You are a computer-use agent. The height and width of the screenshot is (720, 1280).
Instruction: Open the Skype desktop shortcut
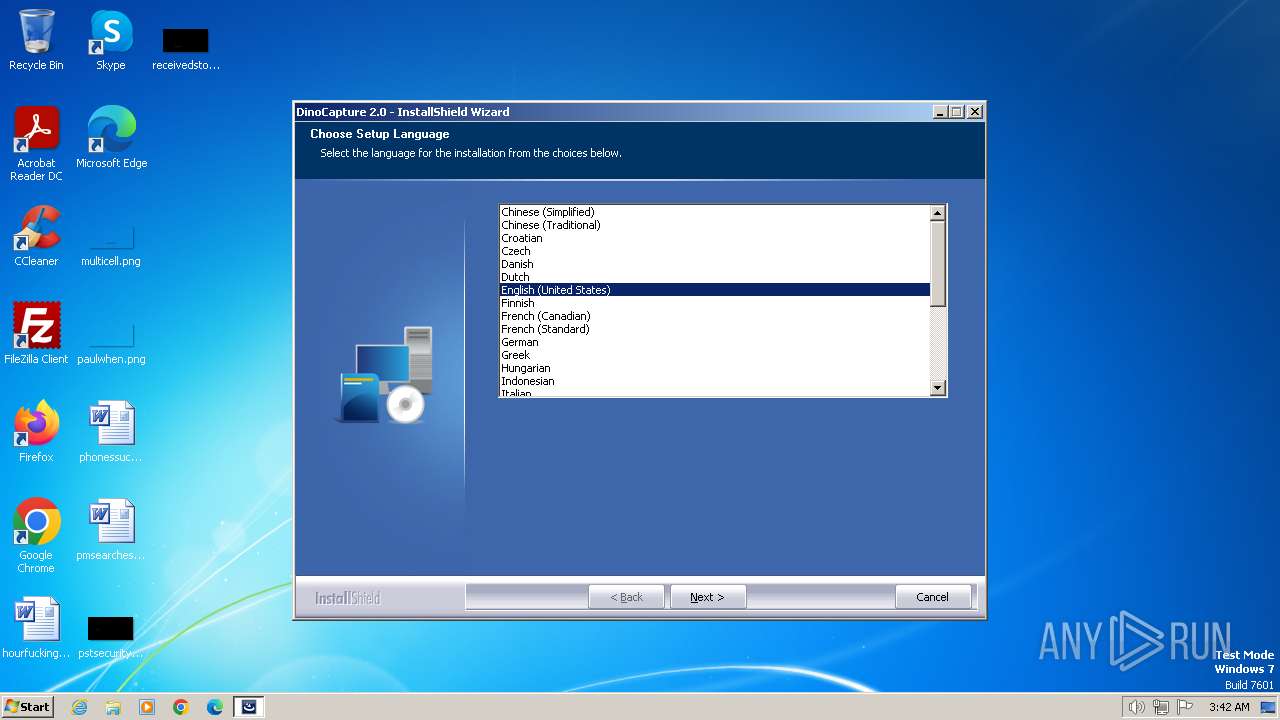click(x=110, y=40)
